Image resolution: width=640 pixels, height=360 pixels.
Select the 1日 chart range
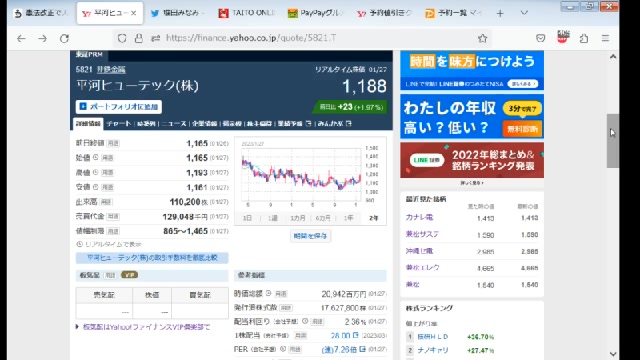coord(247,218)
